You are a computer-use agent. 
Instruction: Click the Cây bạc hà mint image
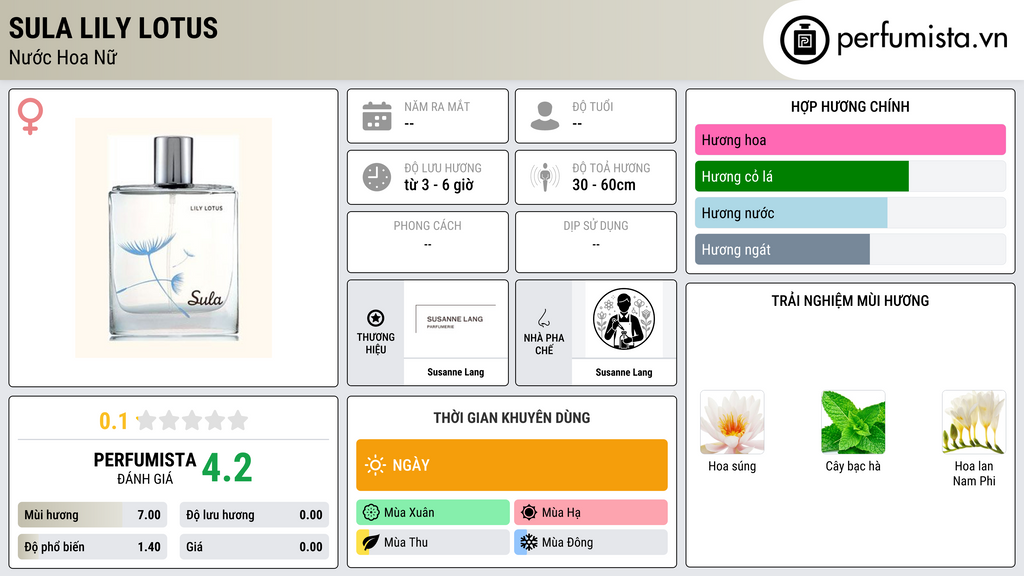click(x=853, y=423)
